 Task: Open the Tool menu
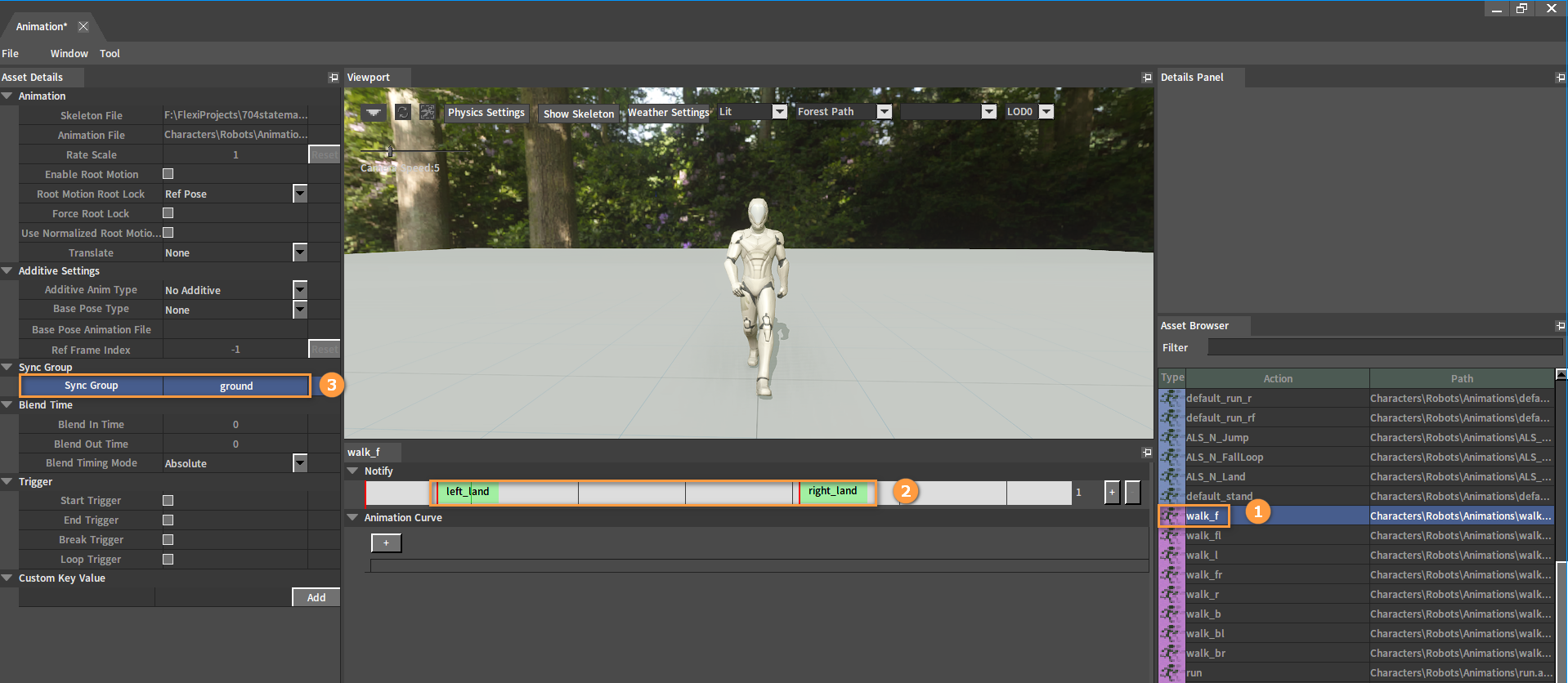[110, 54]
